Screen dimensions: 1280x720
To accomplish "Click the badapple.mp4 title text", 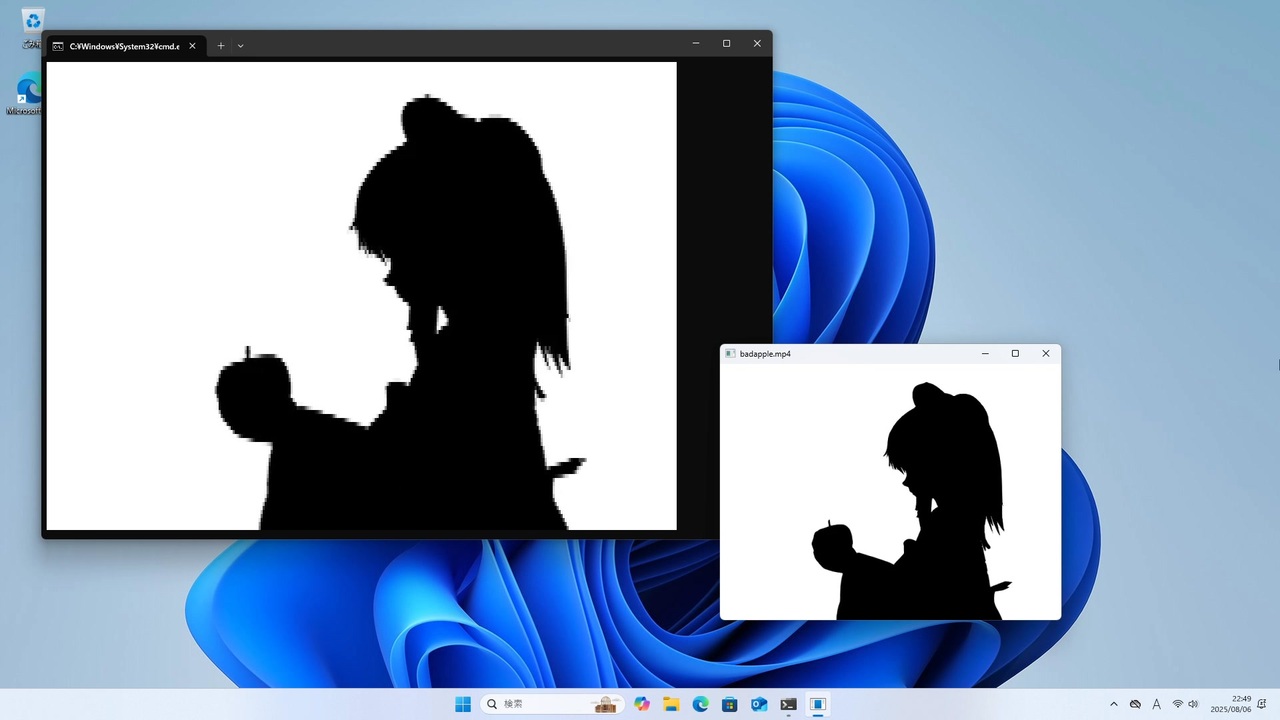I will [765, 354].
